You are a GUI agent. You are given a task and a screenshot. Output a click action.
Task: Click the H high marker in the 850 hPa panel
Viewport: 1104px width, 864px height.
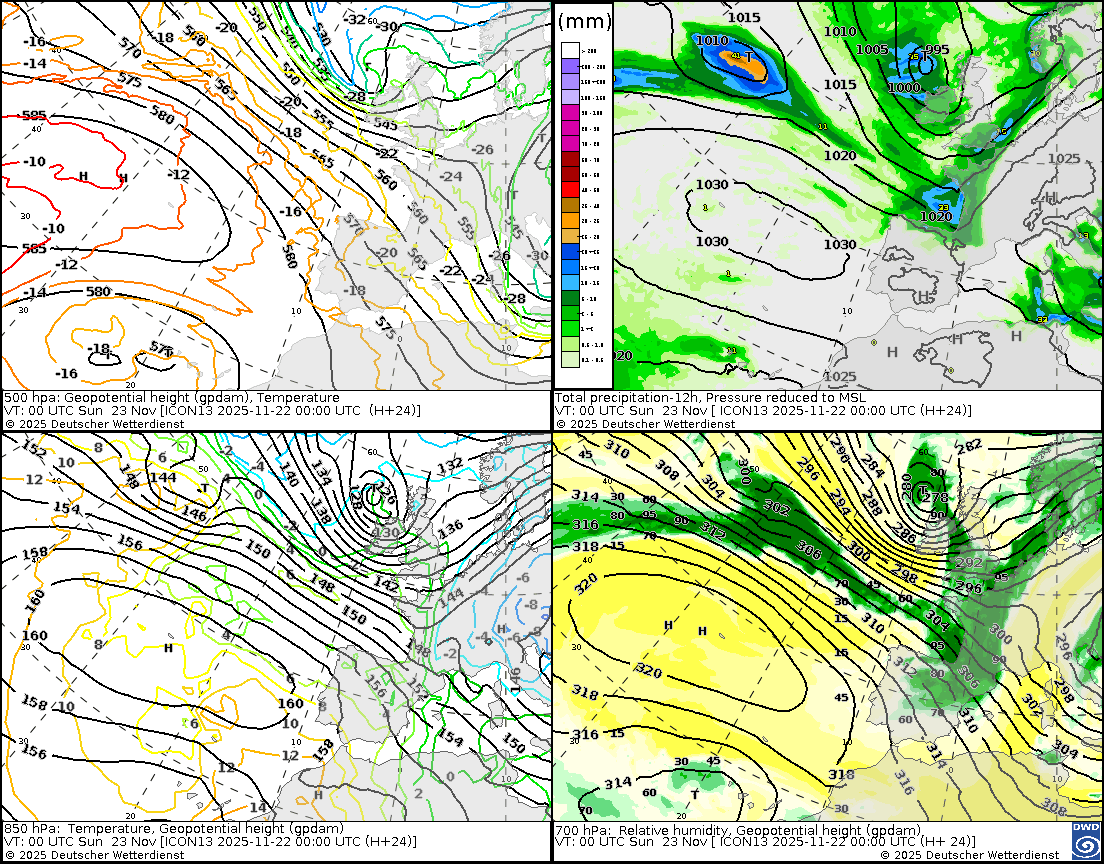[x=168, y=648]
